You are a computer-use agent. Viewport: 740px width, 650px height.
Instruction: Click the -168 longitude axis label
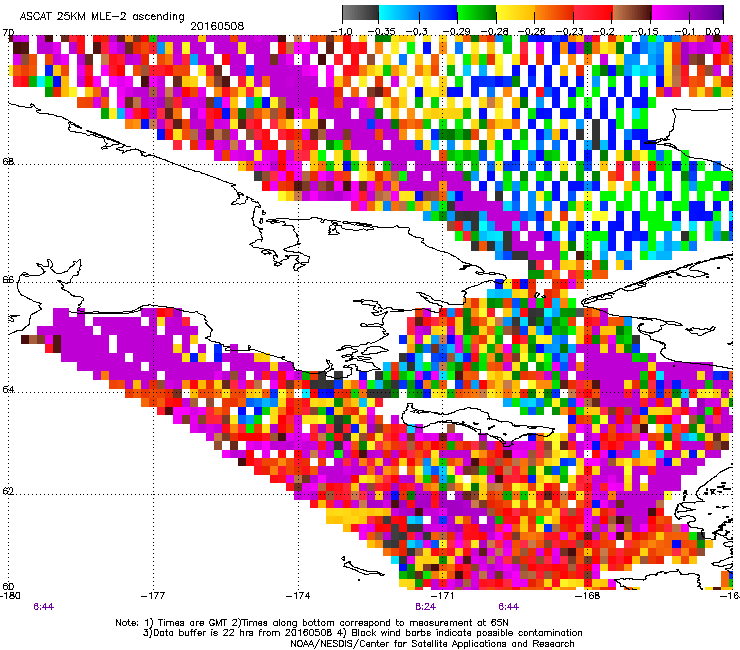pos(588,595)
